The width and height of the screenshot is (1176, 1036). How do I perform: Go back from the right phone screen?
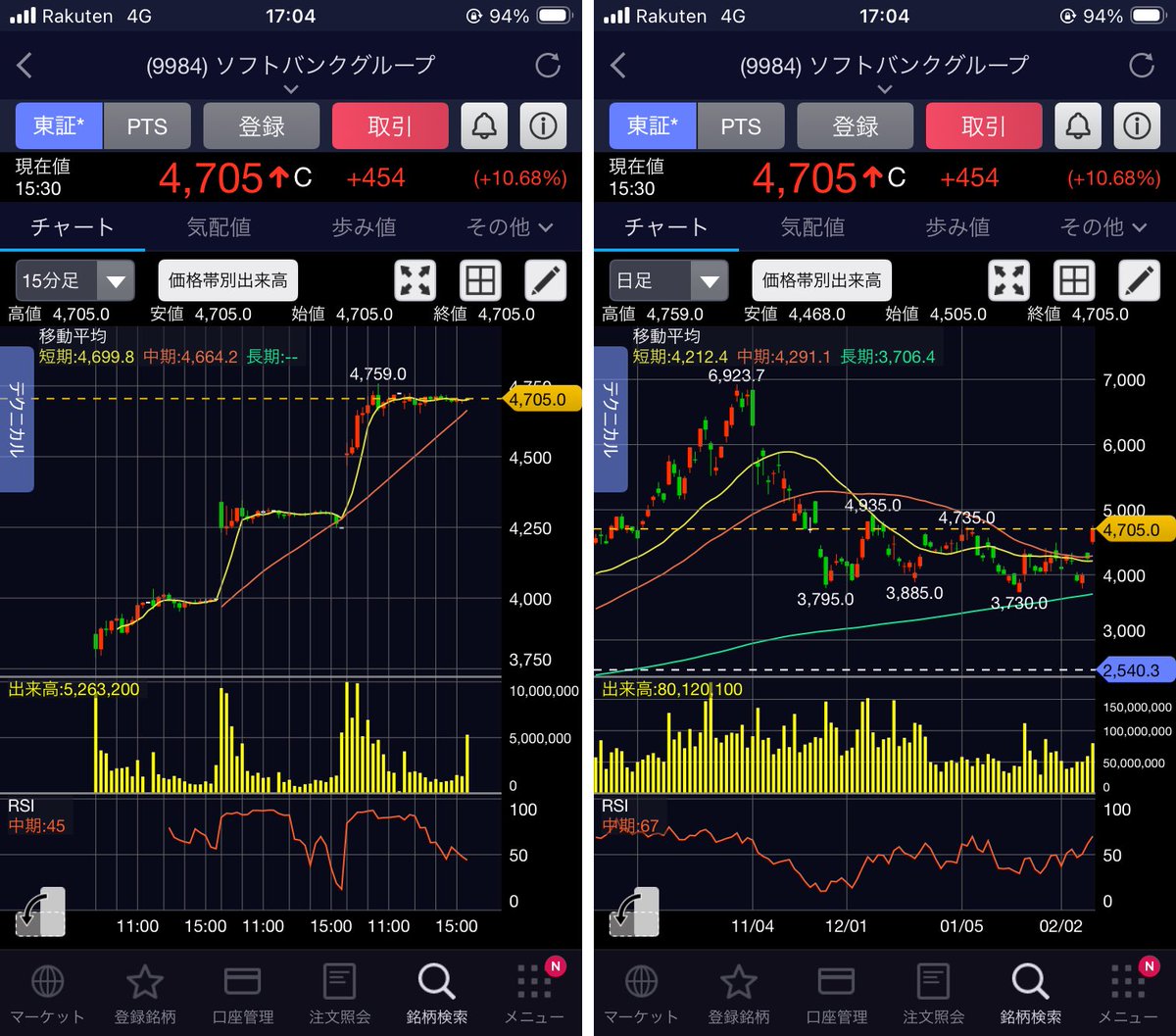(x=619, y=66)
